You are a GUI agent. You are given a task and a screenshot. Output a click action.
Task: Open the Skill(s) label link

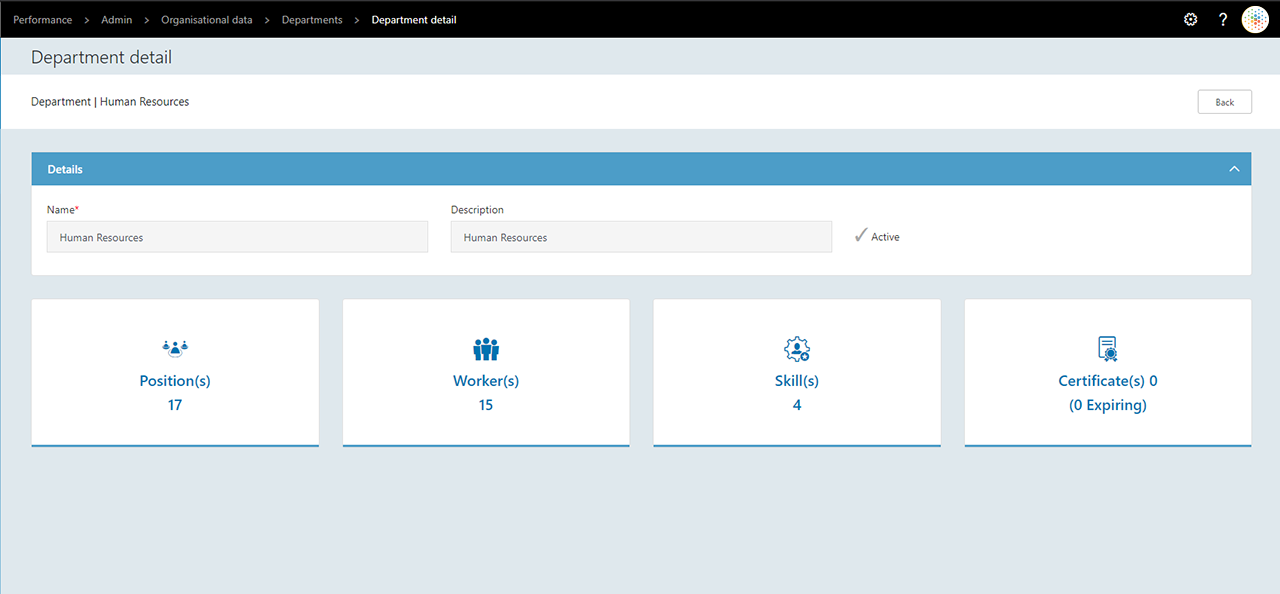pyautogui.click(x=797, y=381)
